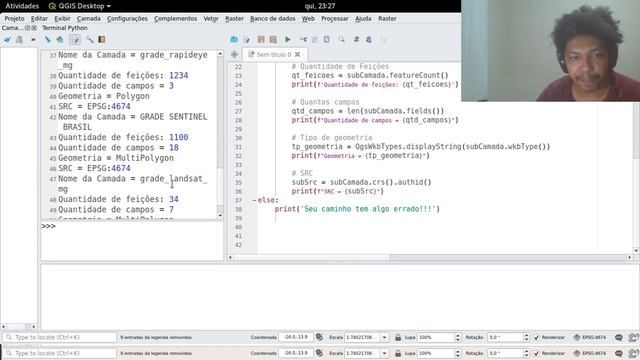Paste into the script editor
Screen dimensions: 640x360
[x=327, y=40]
